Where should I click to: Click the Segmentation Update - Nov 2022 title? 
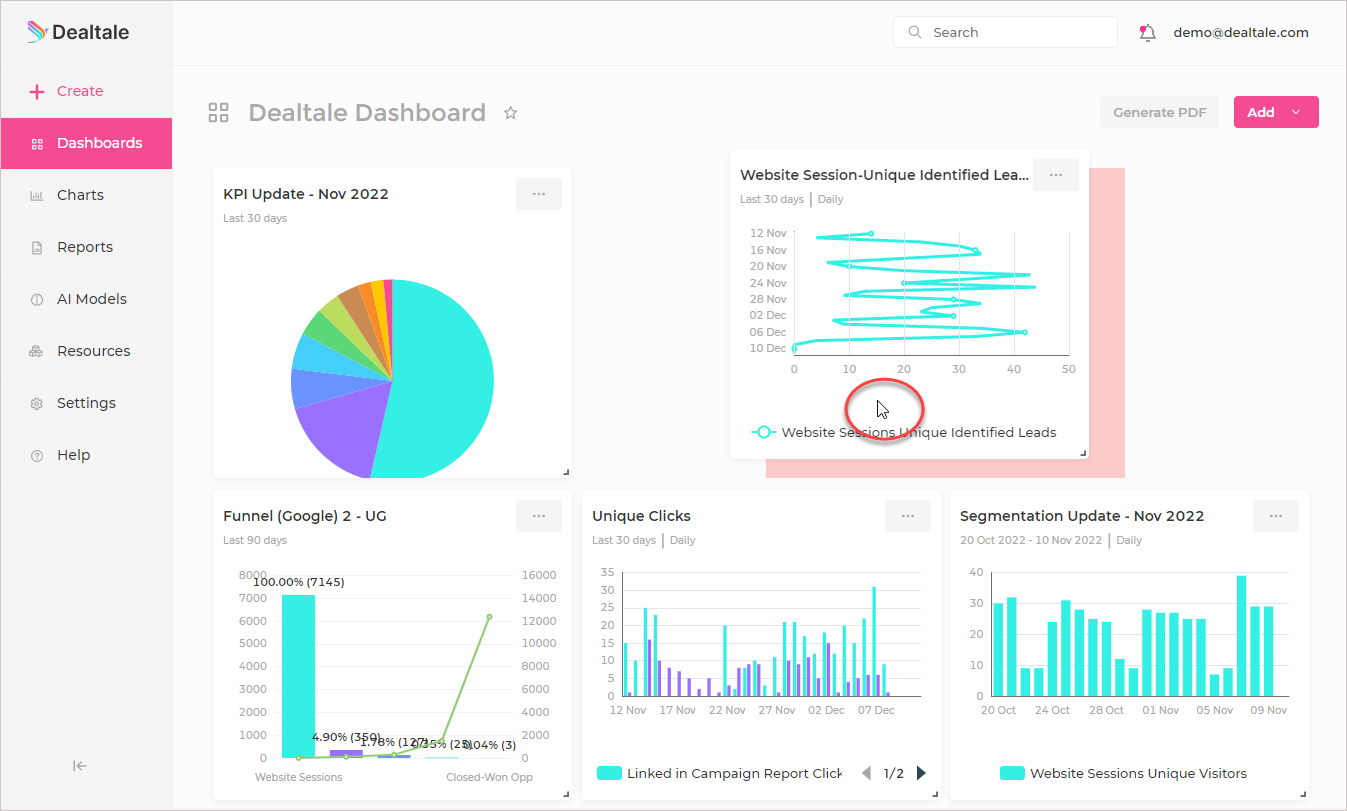pos(1082,516)
